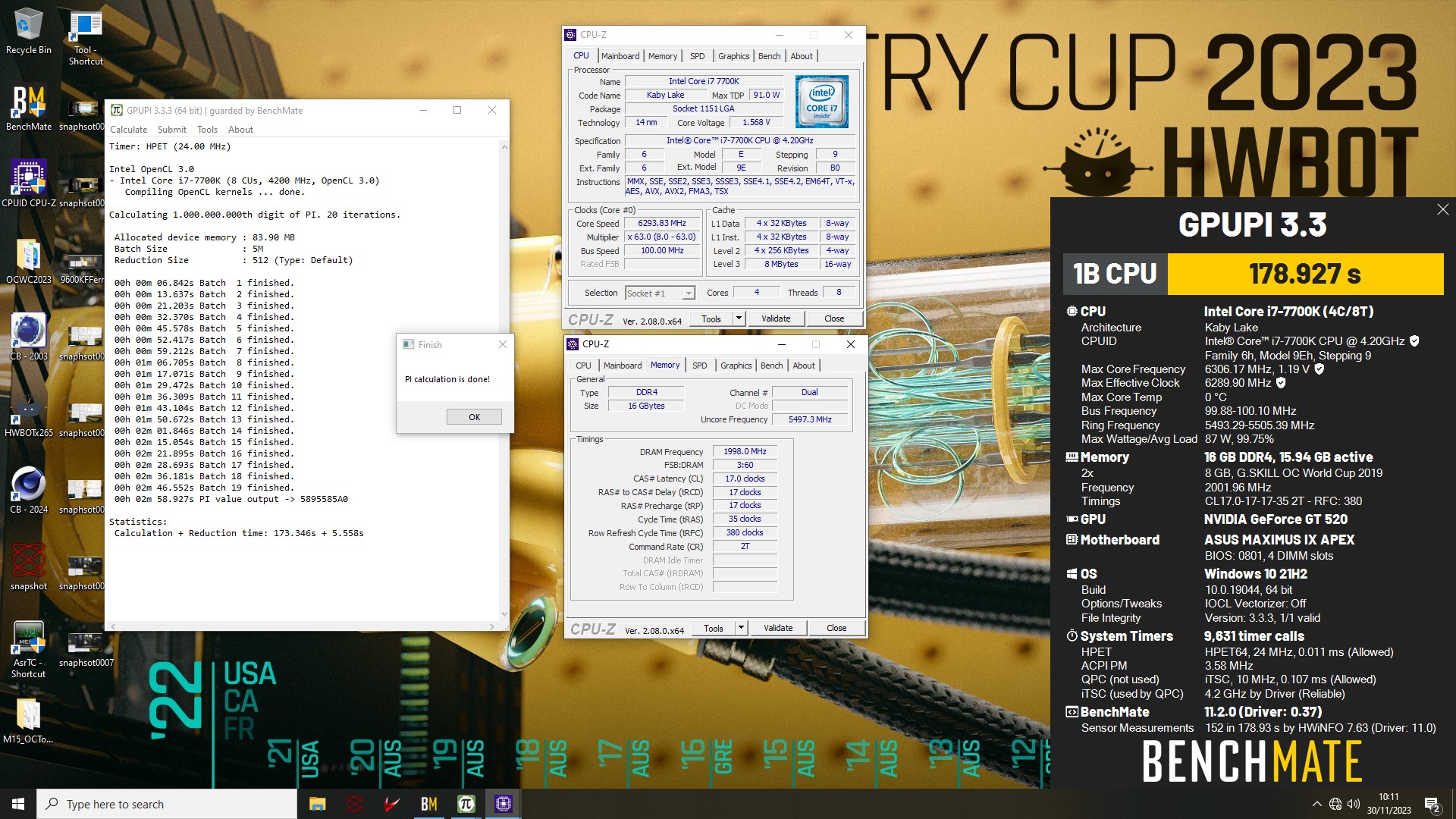The image size is (1456, 819).
Task: Expand the lower CPU-Z Tools dropdown arrow
Action: [x=742, y=629]
